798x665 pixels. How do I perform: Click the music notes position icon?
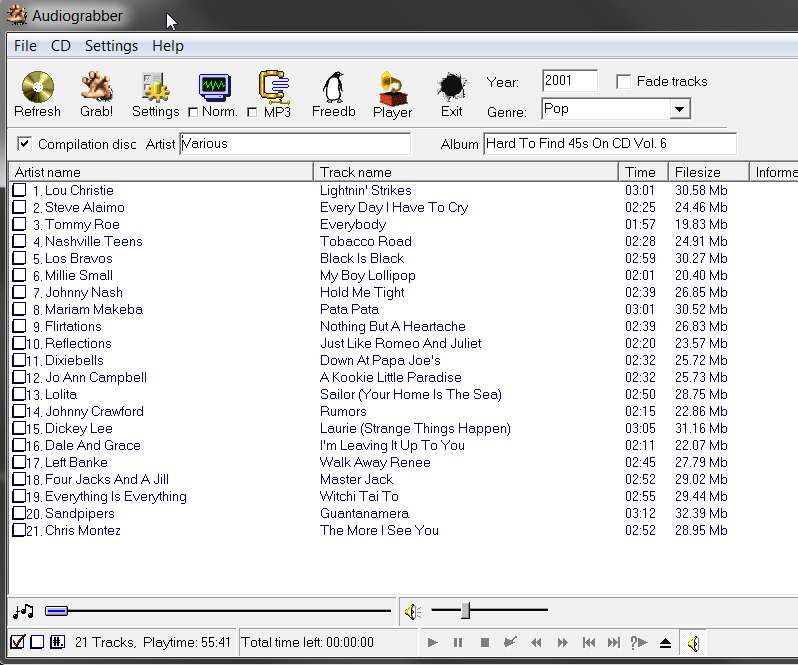tap(23, 611)
